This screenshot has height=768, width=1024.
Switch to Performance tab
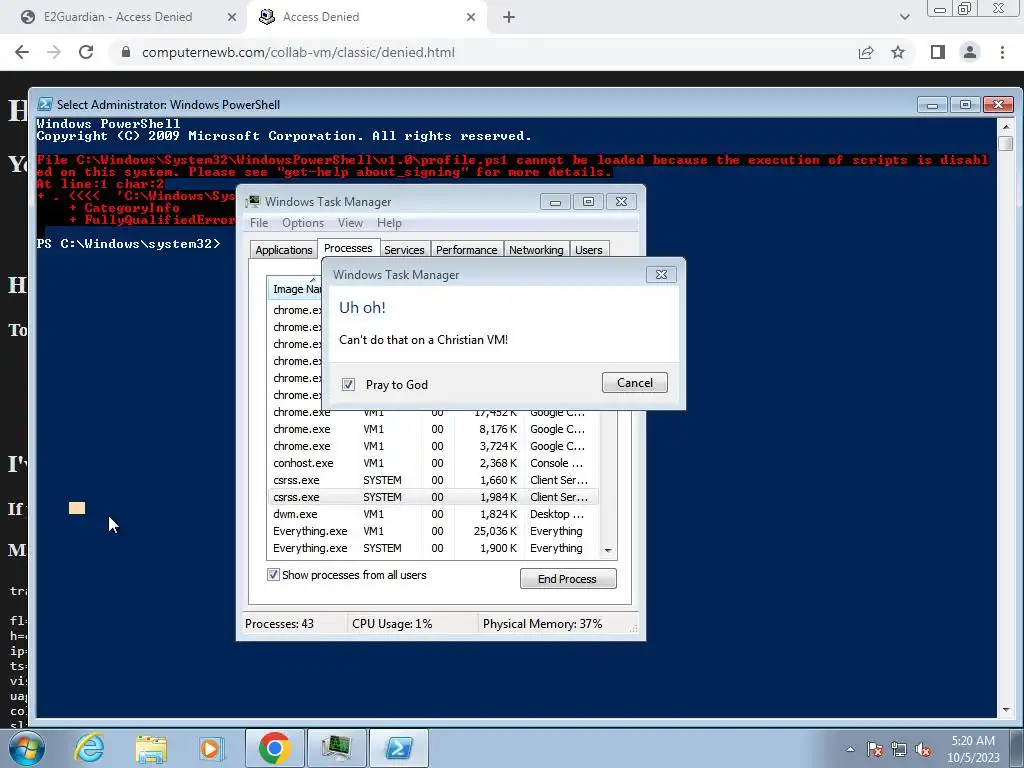pos(466,250)
